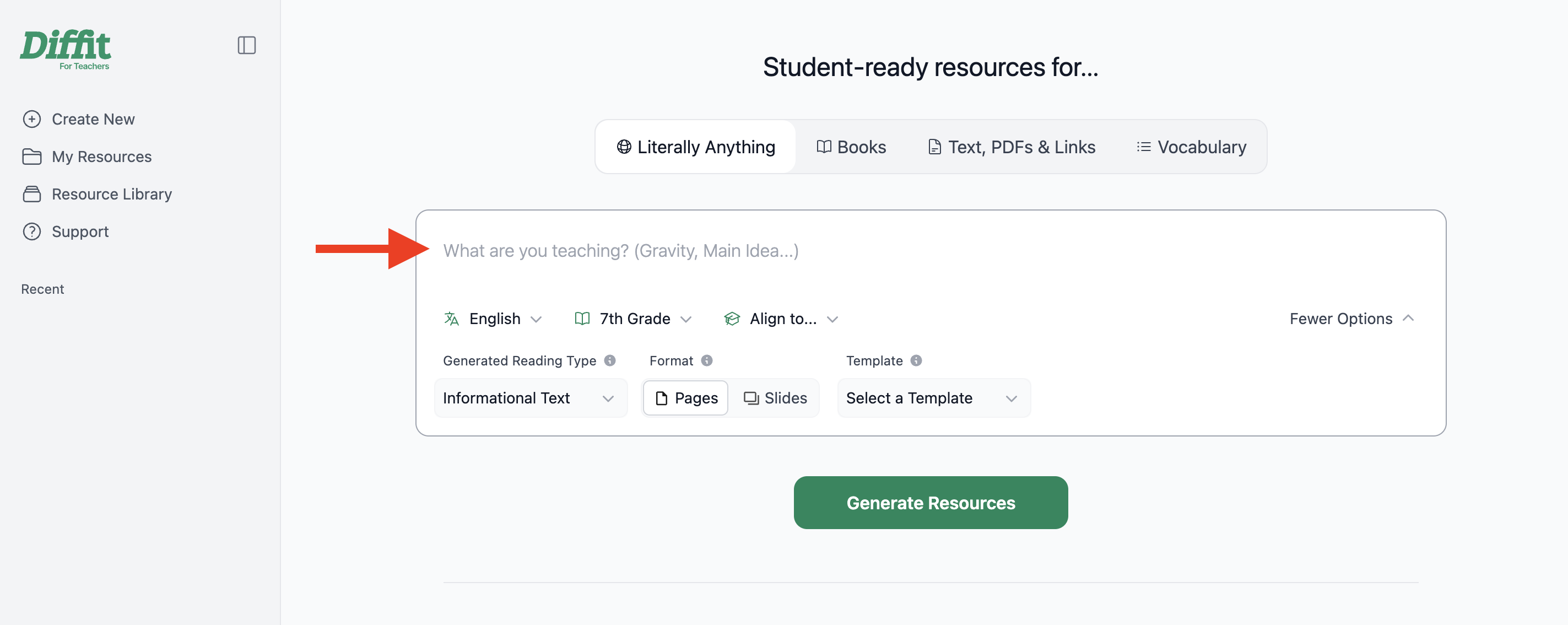Open the Informational Text reading type dropdown
This screenshot has height=625, width=1568.
tap(531, 398)
